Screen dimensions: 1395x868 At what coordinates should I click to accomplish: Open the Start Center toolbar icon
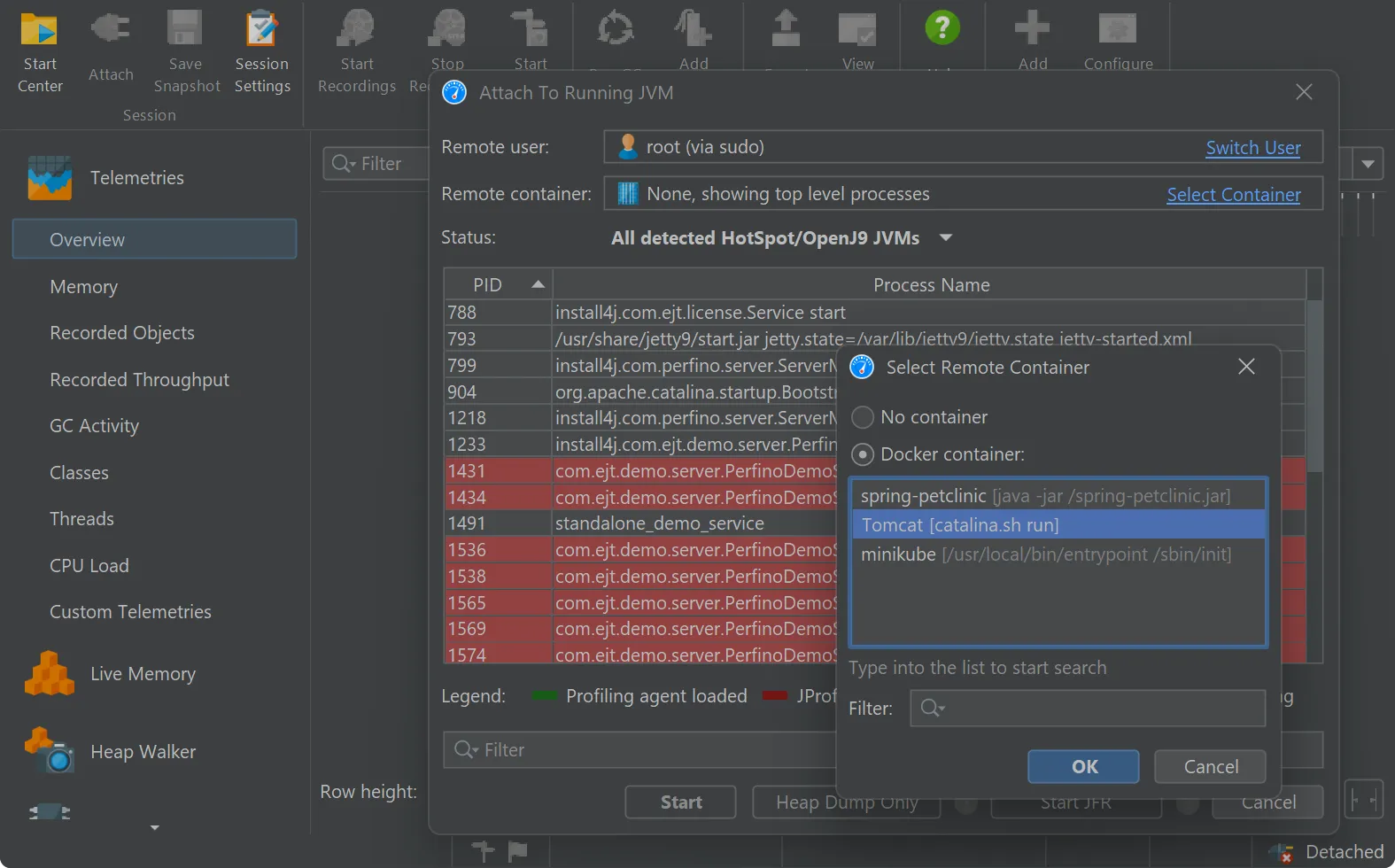coord(39,30)
